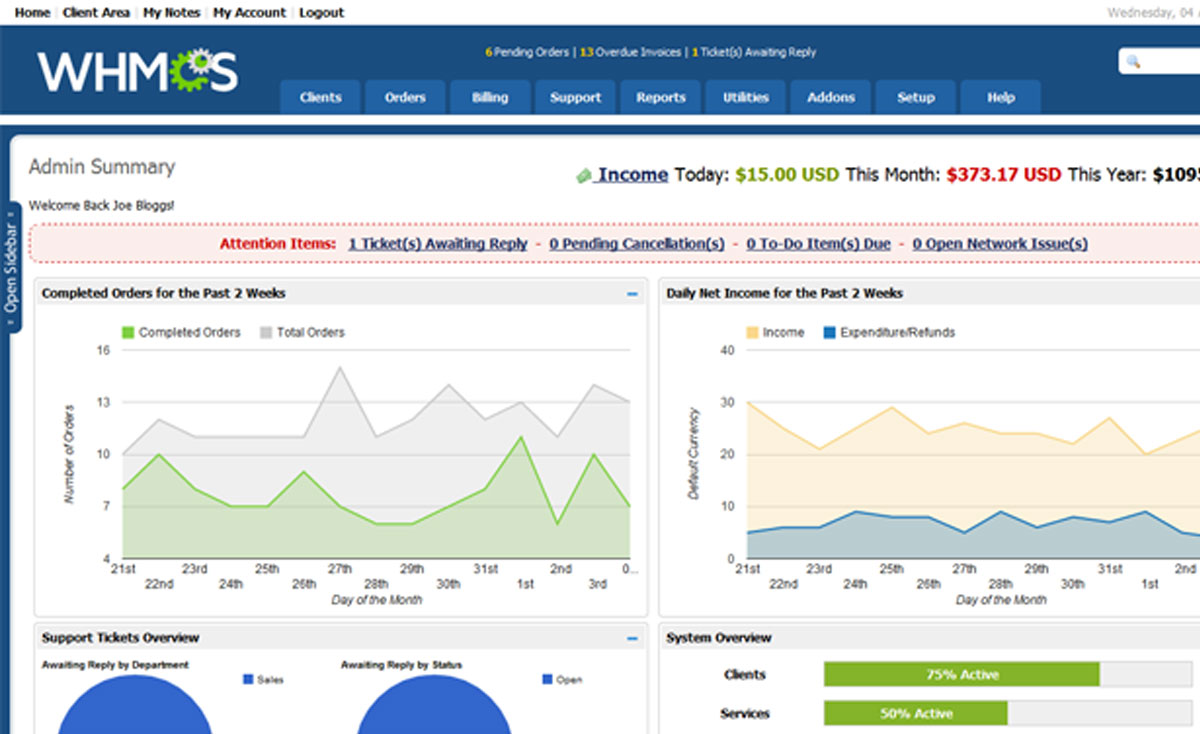Open the 13 Overdue Invoices link
Viewport: 1200px width, 734px height.
(x=630, y=52)
